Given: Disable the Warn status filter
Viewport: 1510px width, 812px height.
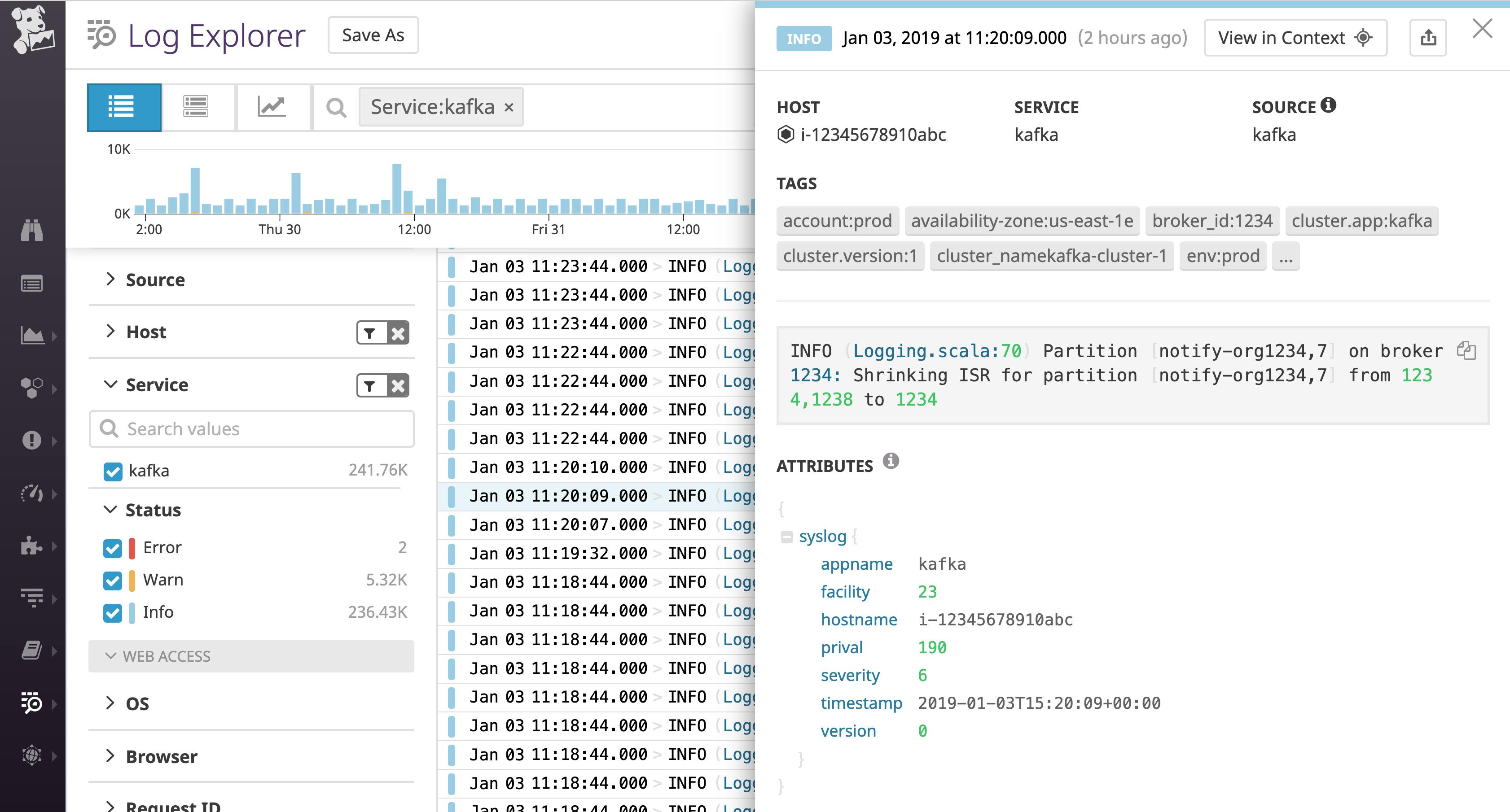Looking at the screenshot, I should coord(113,581).
